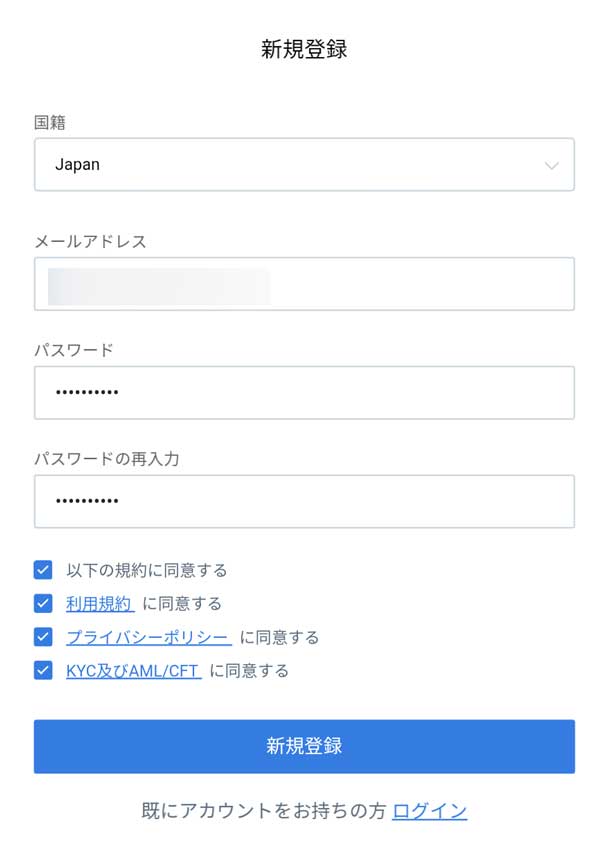Focus the メールアドレス input field
This screenshot has width=600, height=843.
(x=304, y=284)
